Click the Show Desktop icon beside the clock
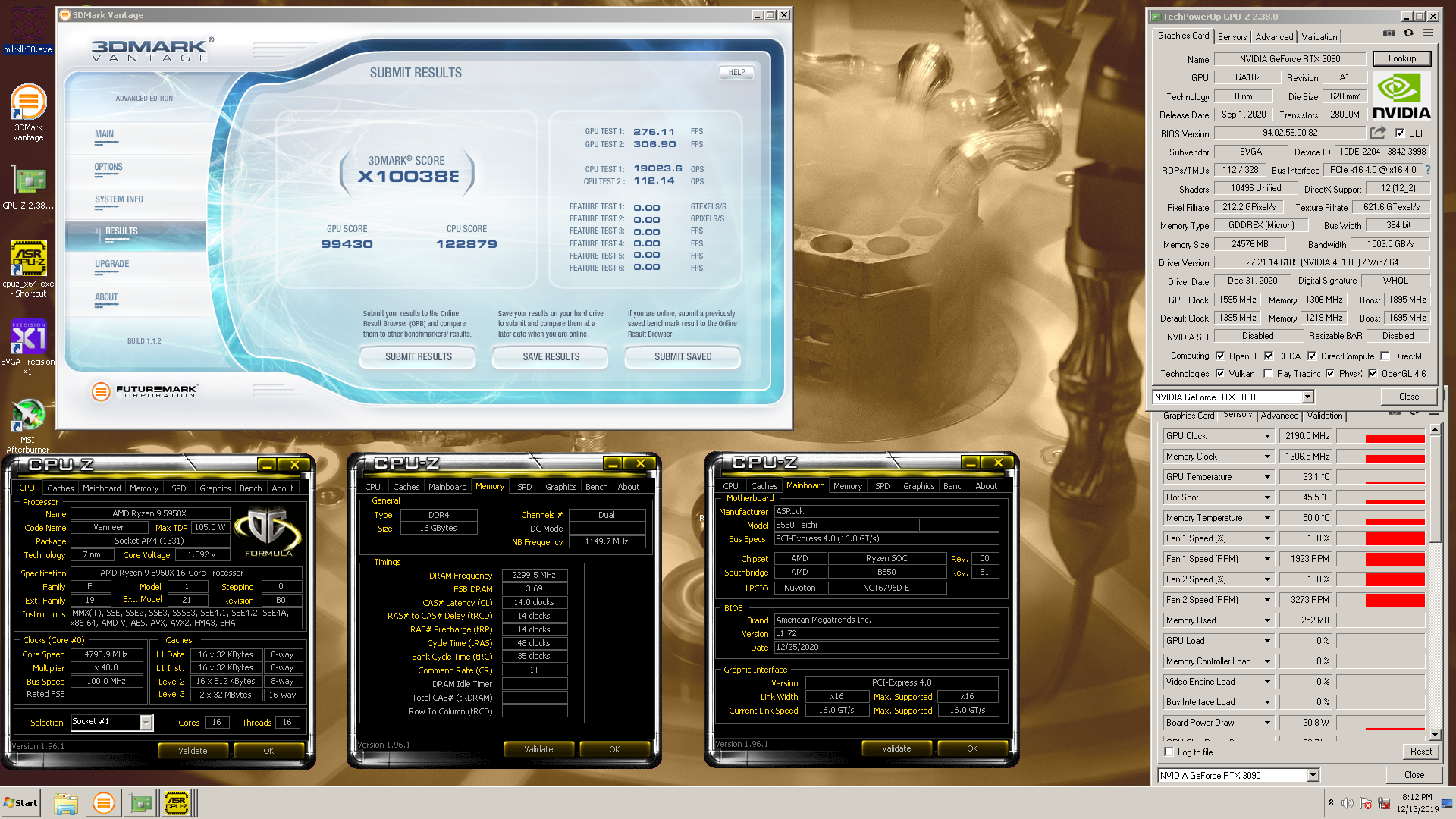 click(x=1448, y=803)
